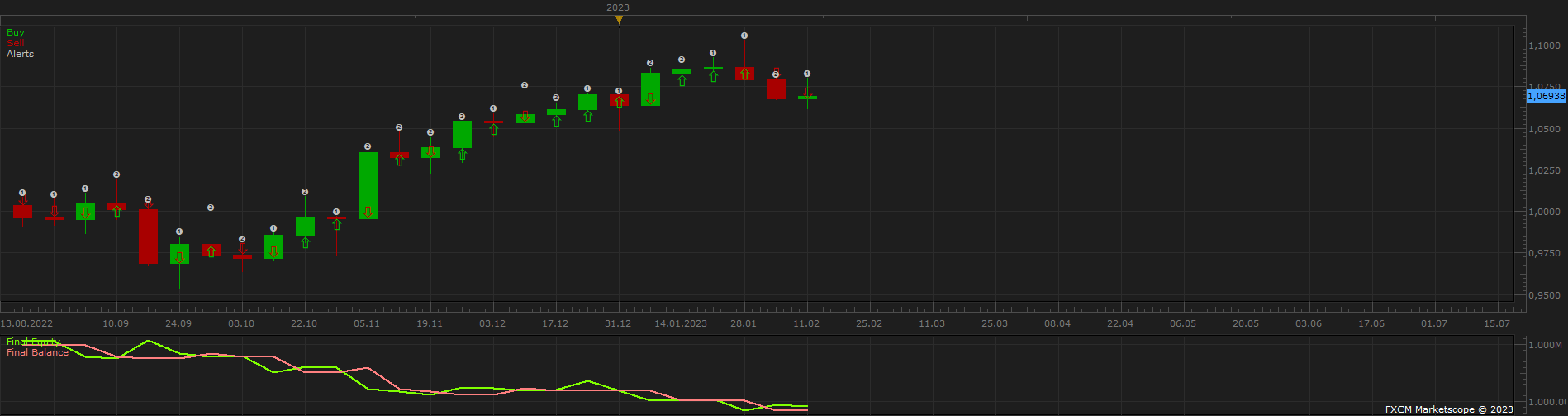Click the numbered trade marker above the 10.09 candle
The height and width of the screenshot is (416, 1568).
pyautogui.click(x=116, y=175)
